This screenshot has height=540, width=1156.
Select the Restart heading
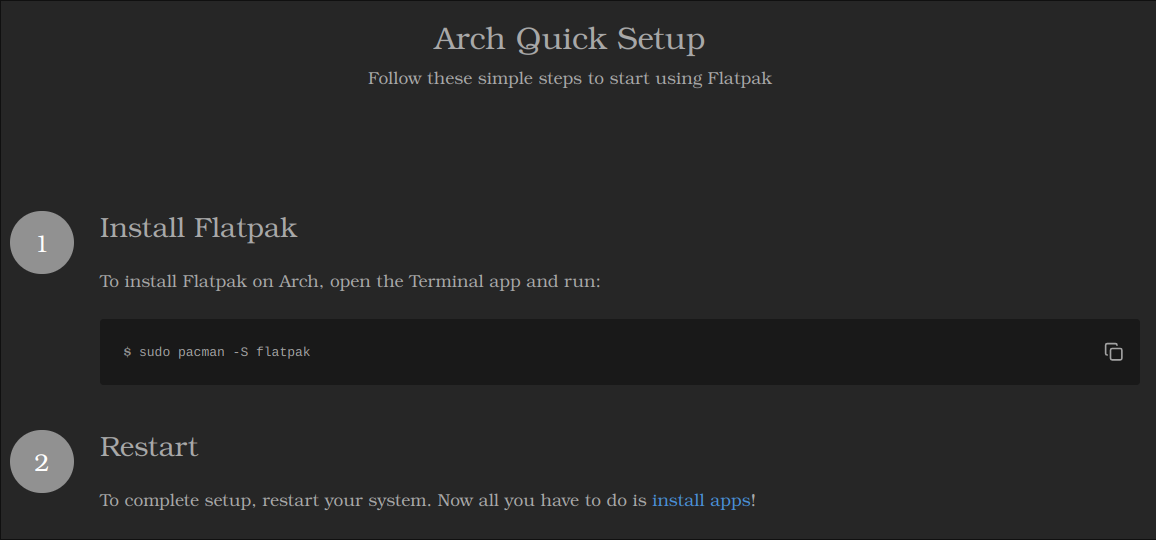tap(149, 447)
